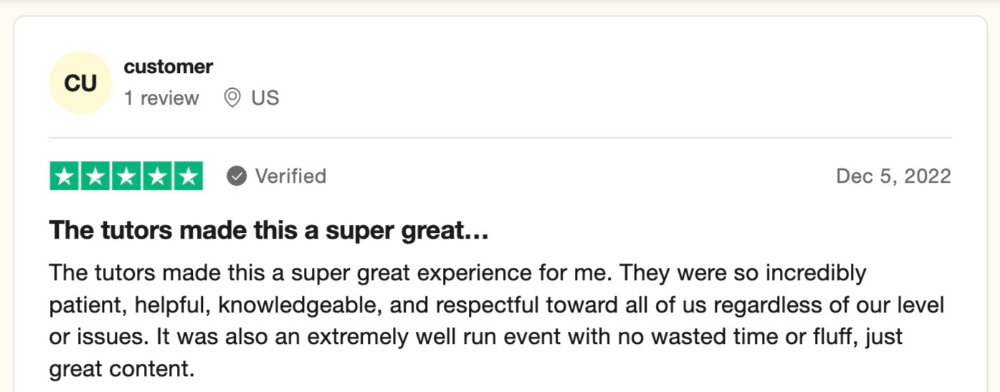
Task: Click the third green rating star
Action: 126,176
